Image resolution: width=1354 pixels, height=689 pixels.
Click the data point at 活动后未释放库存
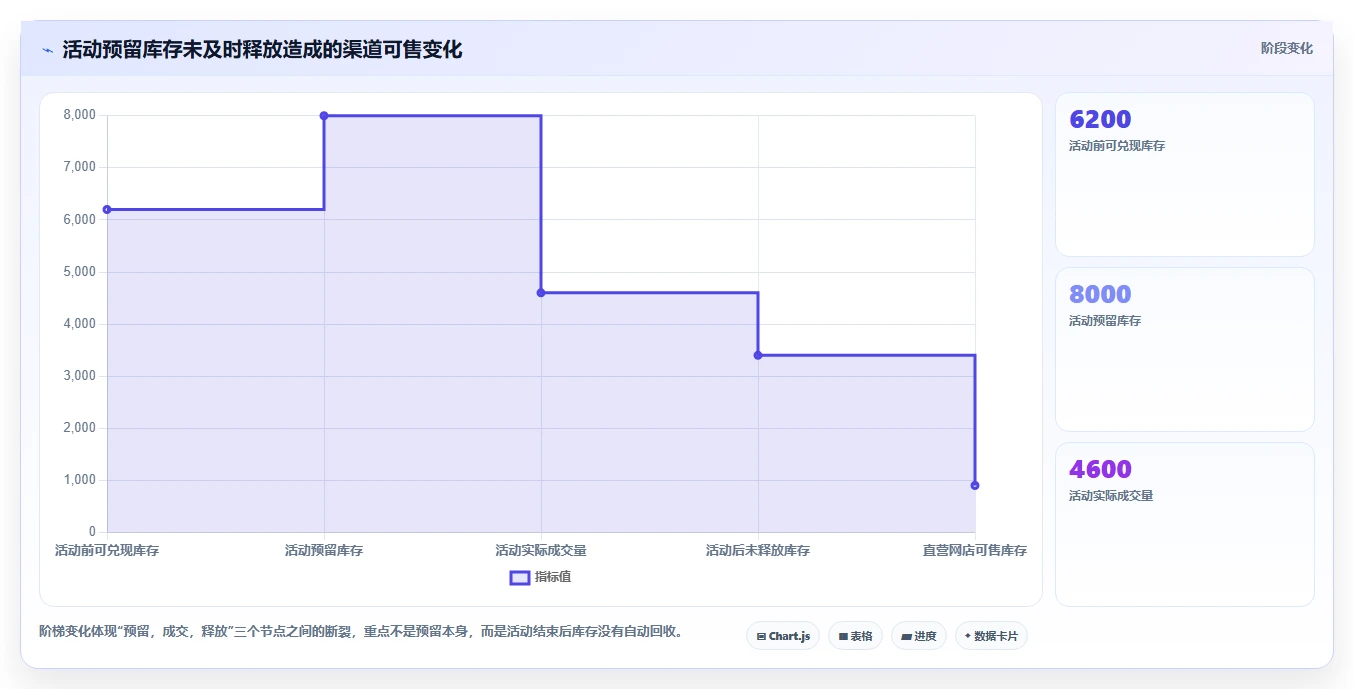758,355
